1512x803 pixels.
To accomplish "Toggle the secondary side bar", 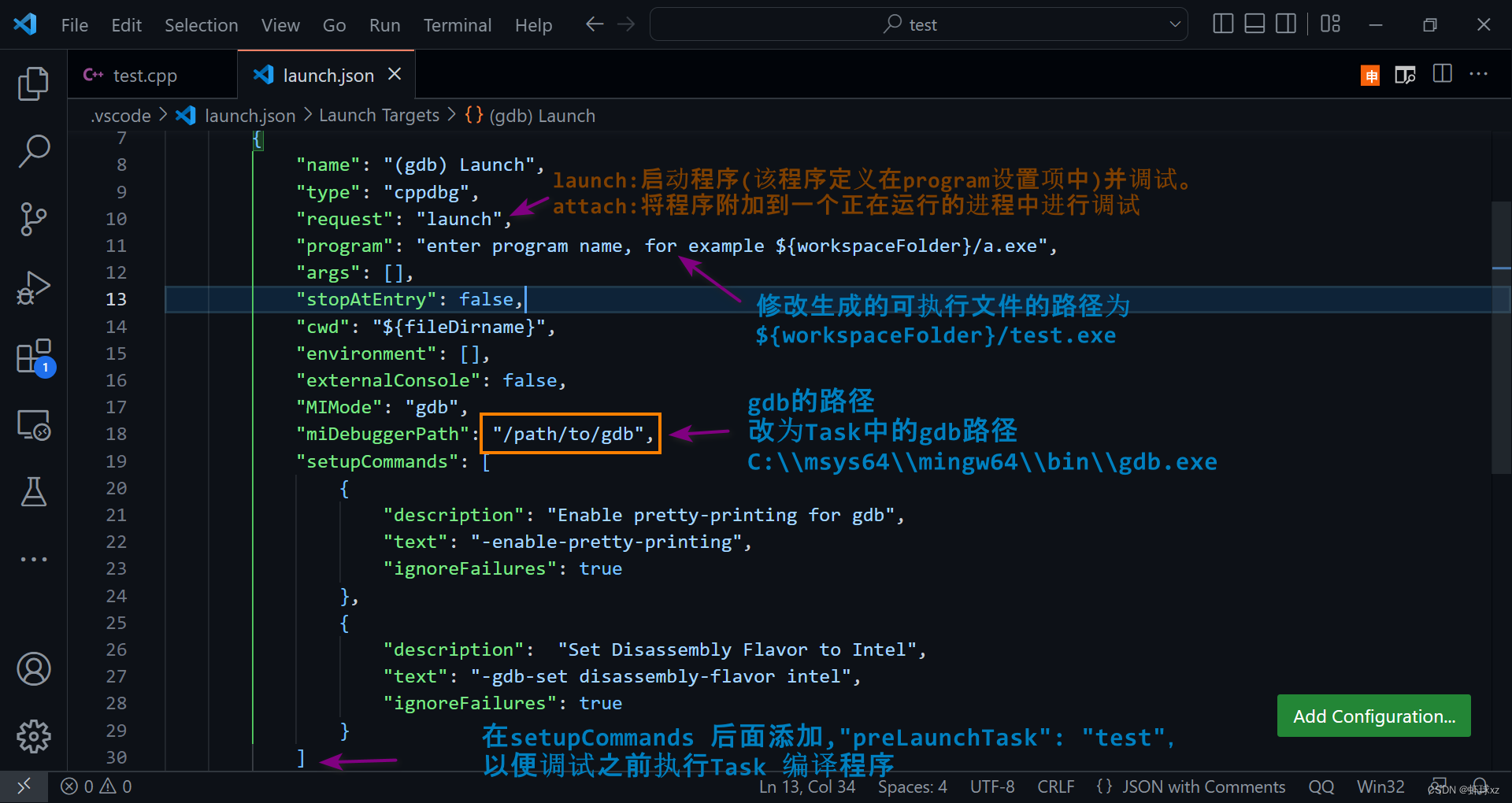I will 1286,24.
